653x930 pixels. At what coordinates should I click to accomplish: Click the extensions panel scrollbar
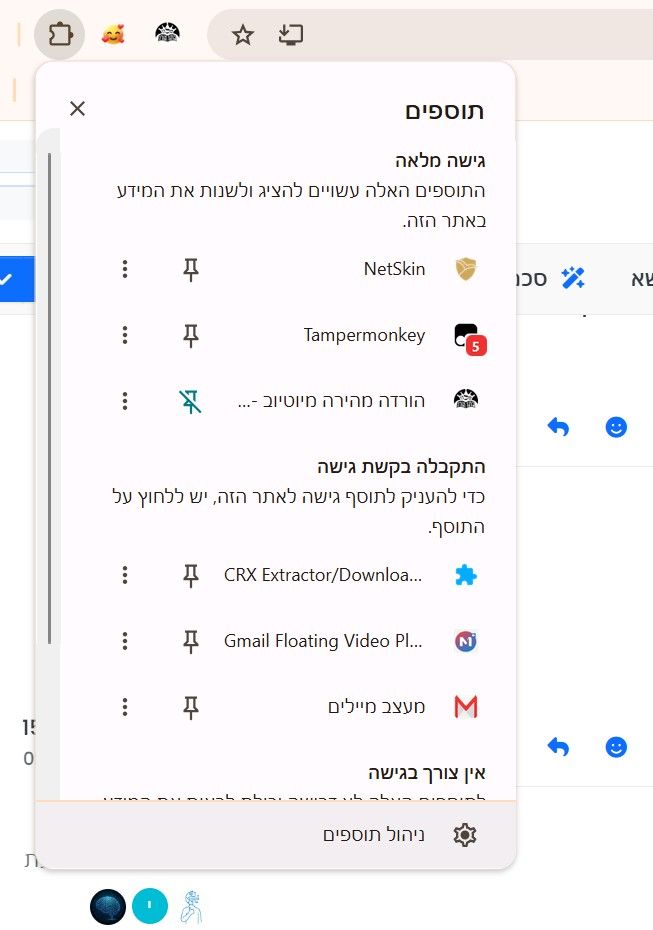[49, 398]
